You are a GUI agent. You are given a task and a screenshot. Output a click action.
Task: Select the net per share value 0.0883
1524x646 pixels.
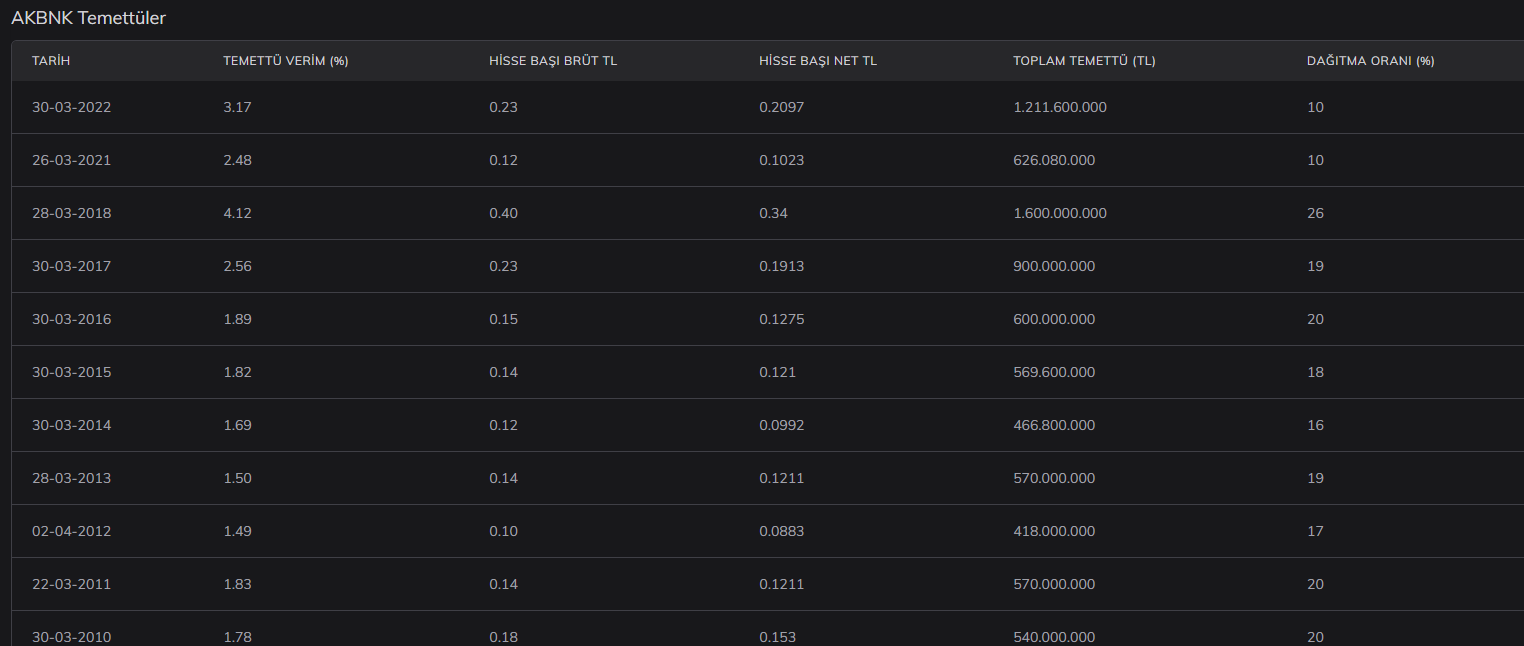pyautogui.click(x=781, y=531)
